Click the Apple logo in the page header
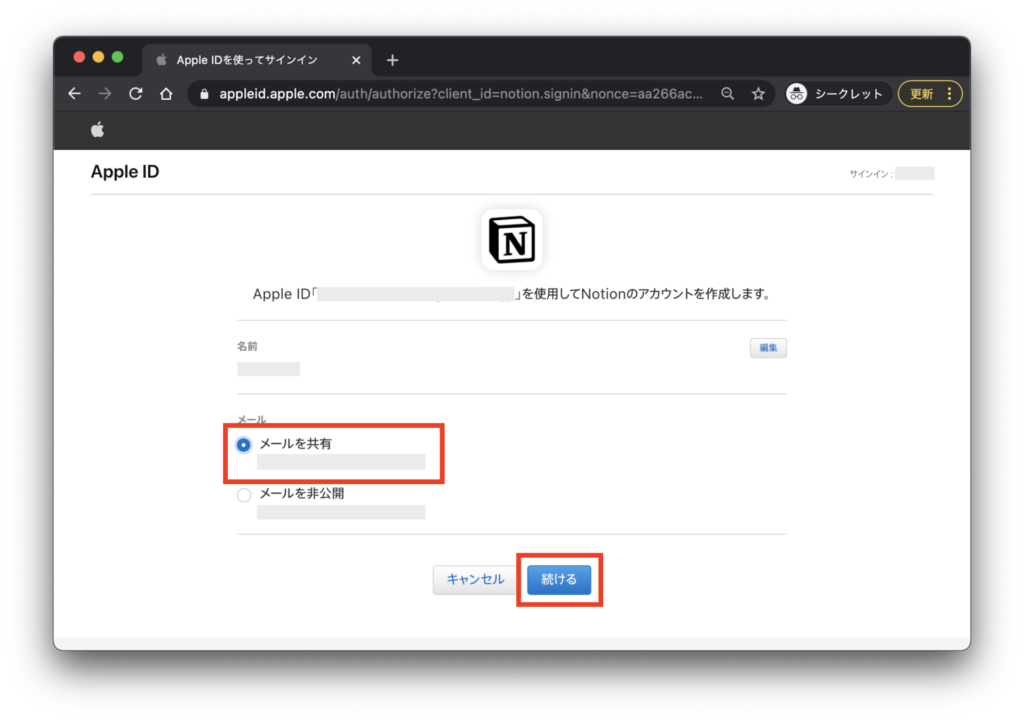The height and width of the screenshot is (721, 1024). pos(97,129)
